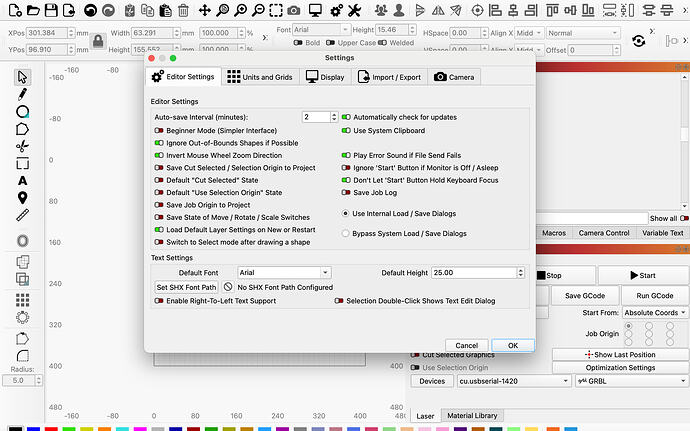690x431 pixels.
Task: Pick the Position Laser pin tool
Action: pos(22,197)
